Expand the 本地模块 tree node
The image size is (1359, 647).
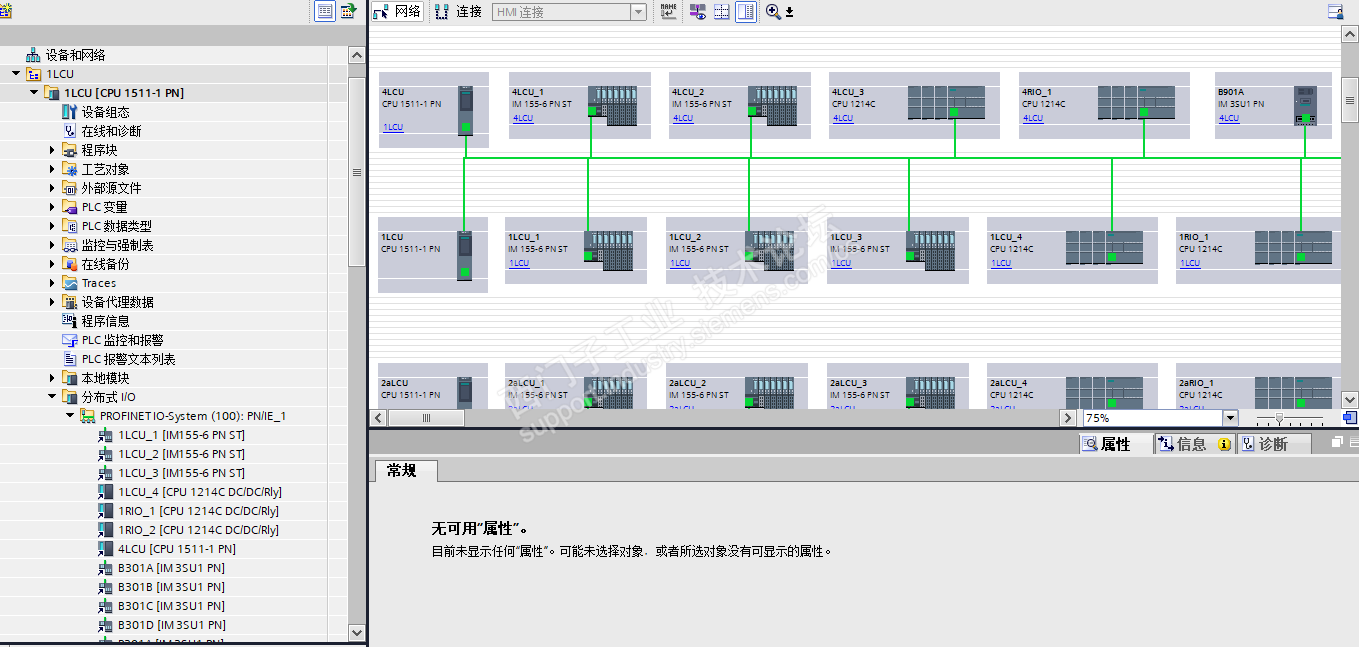coord(53,378)
